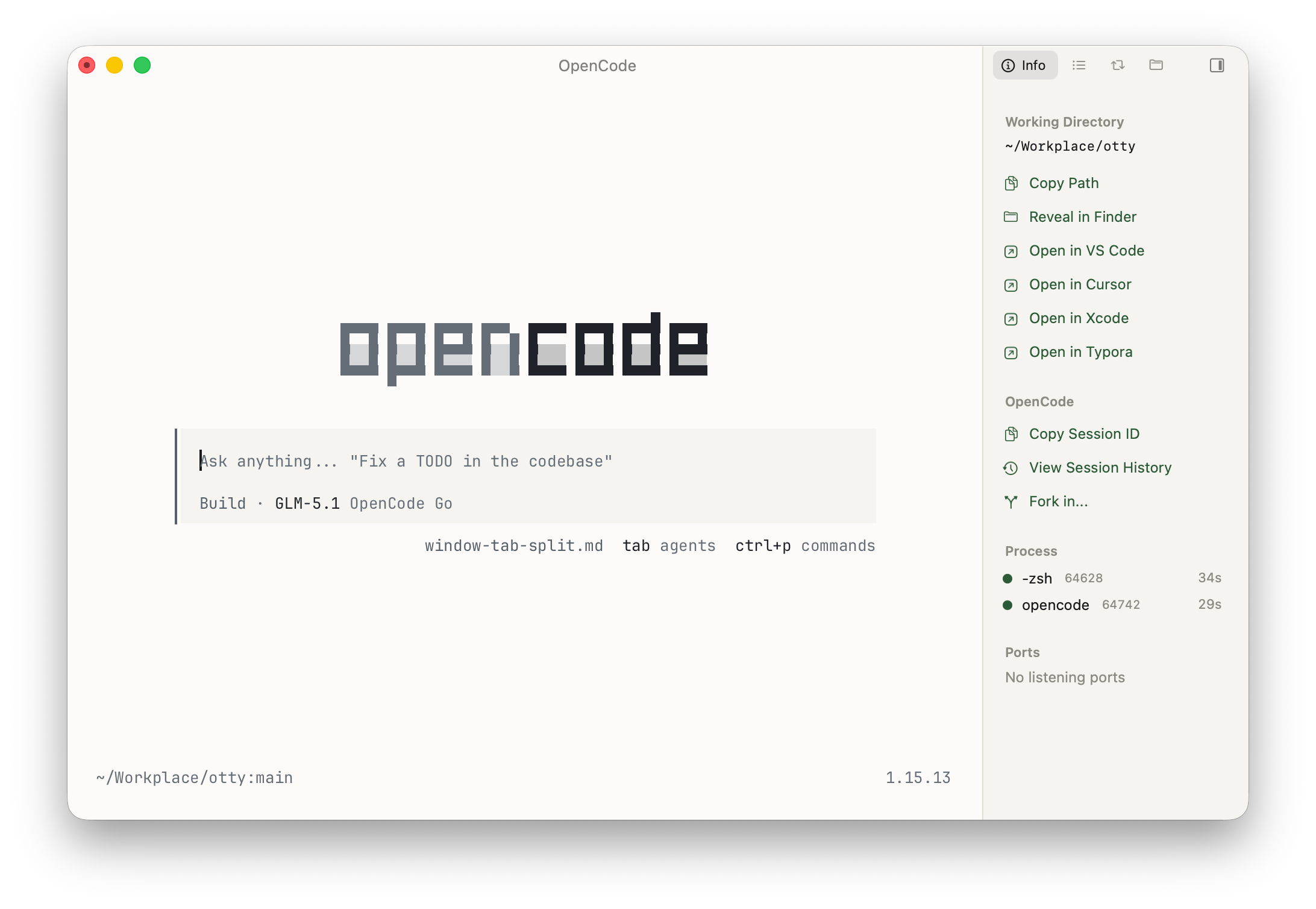Click Copy Path action

coord(1064,183)
